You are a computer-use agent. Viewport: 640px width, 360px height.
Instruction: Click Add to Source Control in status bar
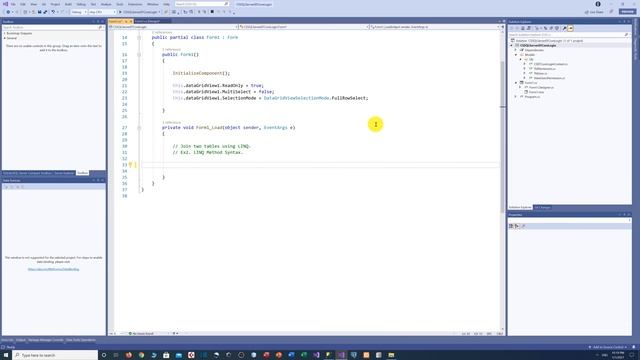click(x=608, y=347)
